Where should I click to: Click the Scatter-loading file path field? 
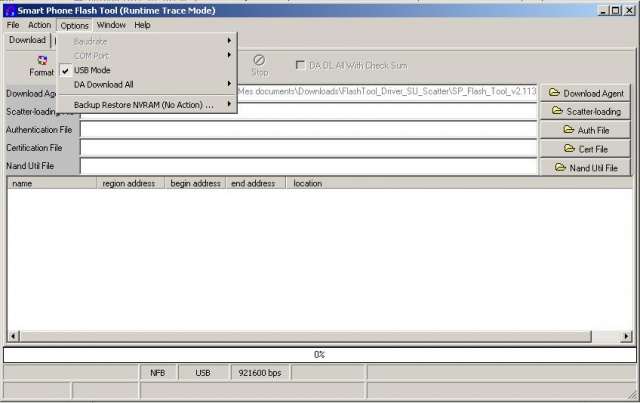(x=387, y=111)
